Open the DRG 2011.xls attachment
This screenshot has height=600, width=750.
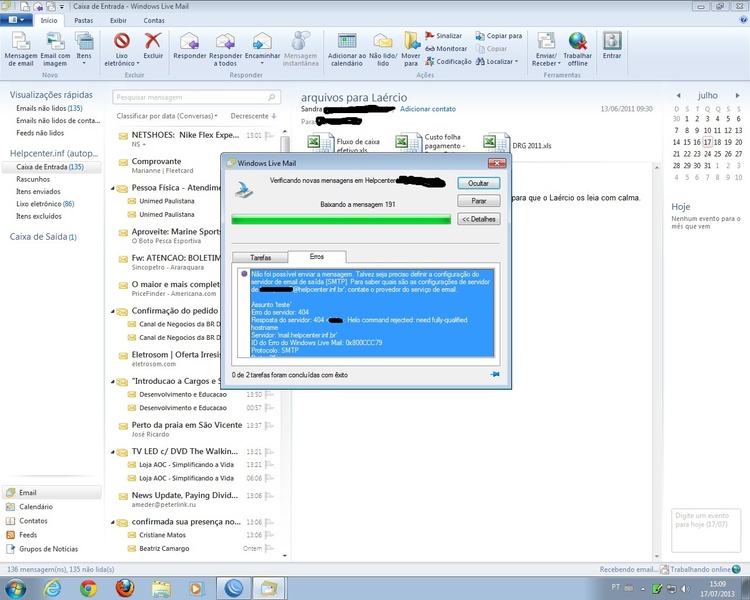point(518,143)
